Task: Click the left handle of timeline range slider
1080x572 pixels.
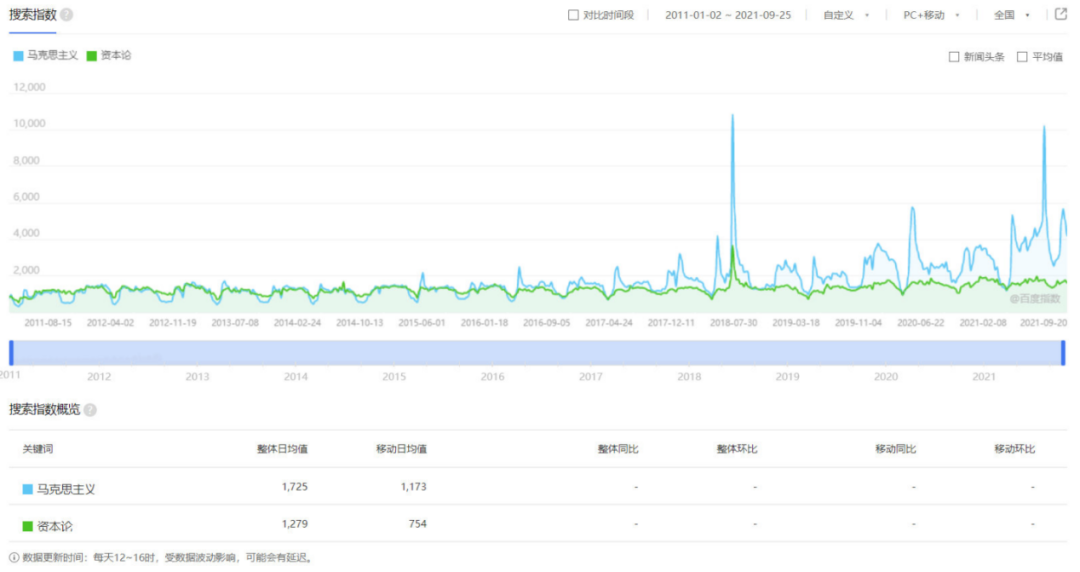Action: coord(11,353)
